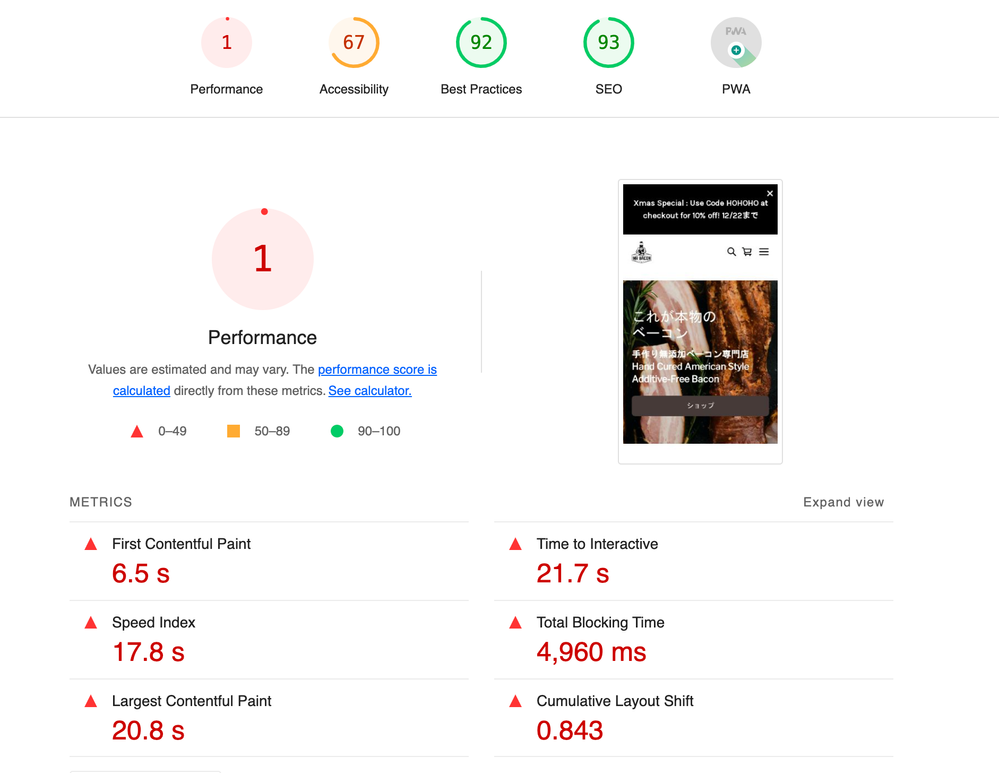The image size is (999, 773).
Task: Click the cart icon in site preview
Action: pyautogui.click(x=747, y=252)
